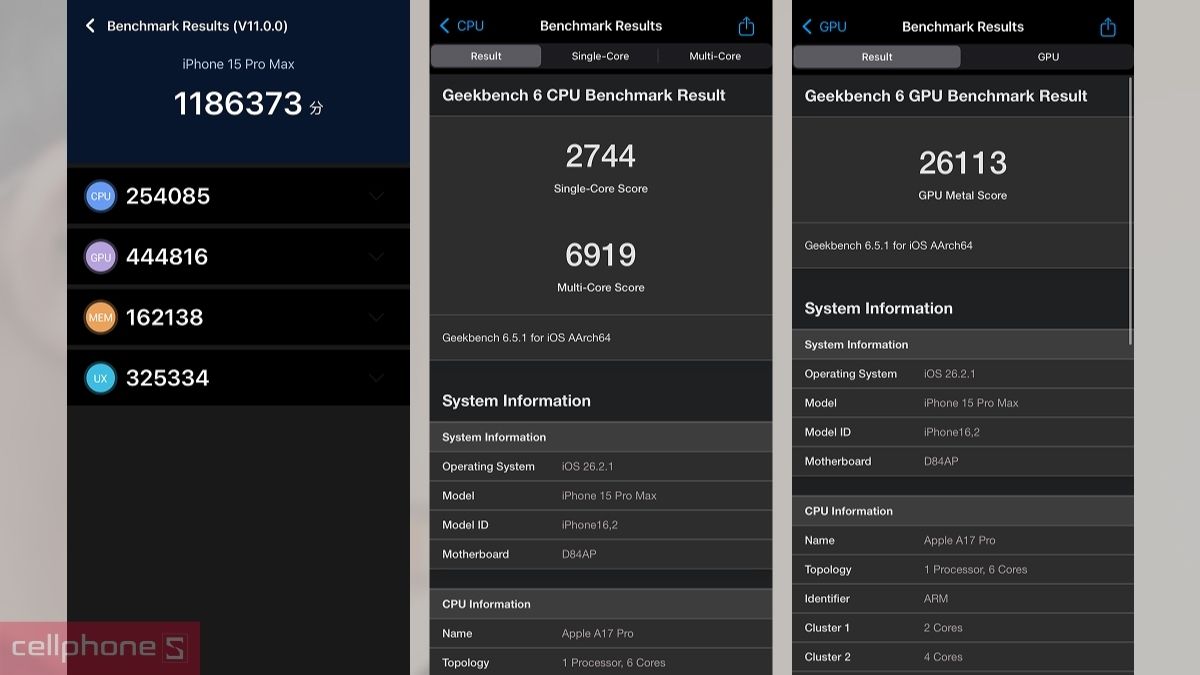Image resolution: width=1200 pixels, height=675 pixels.
Task: Go back to GPU in Geekbench
Action: coord(824,27)
